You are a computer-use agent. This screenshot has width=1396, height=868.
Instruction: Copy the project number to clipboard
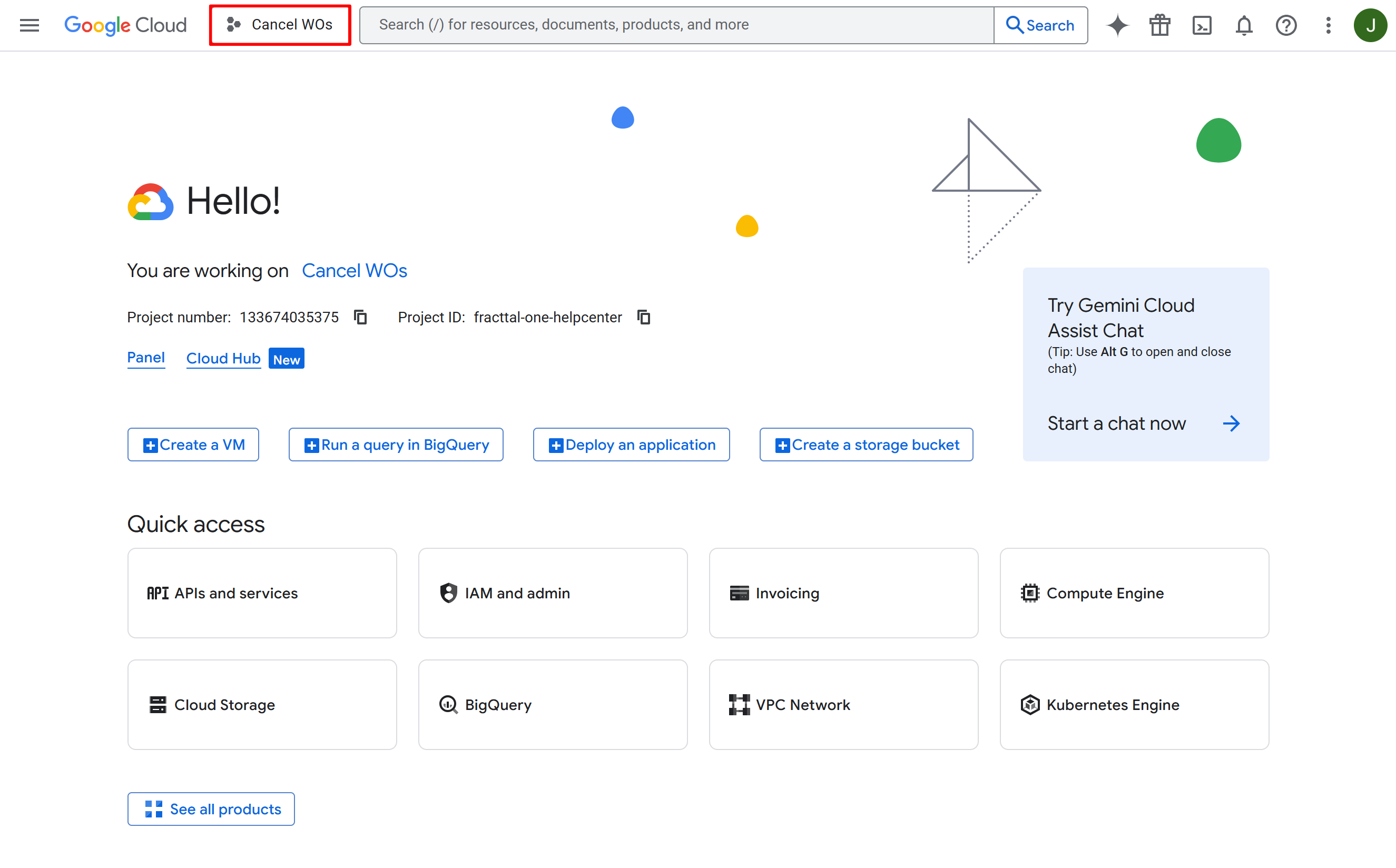coord(360,318)
